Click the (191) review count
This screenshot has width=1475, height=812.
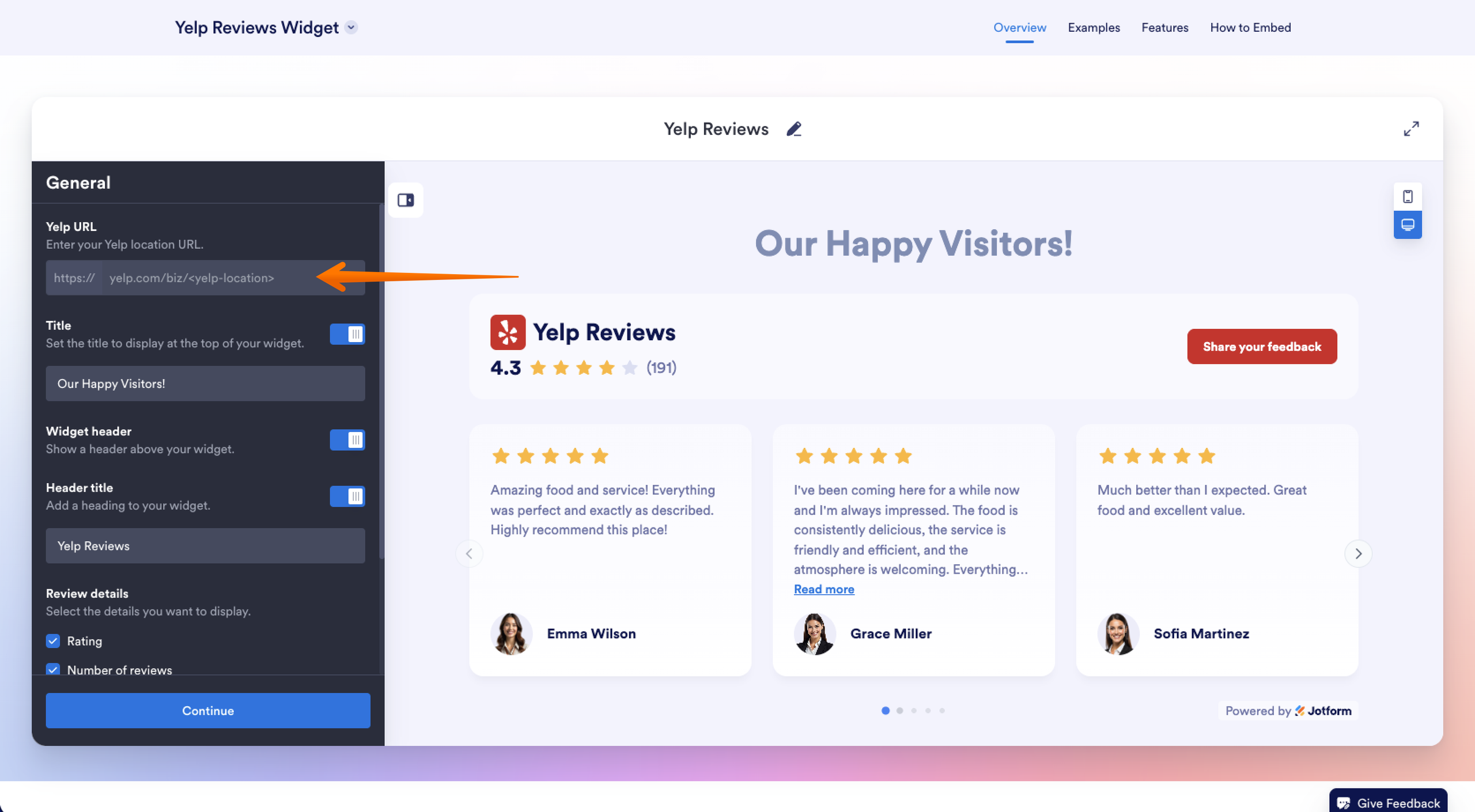point(661,367)
